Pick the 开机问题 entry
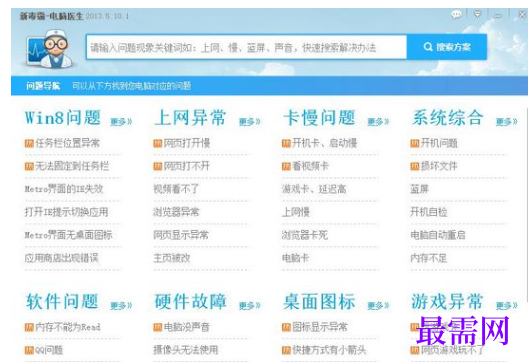Screen dimensions: 528x362 439,143
